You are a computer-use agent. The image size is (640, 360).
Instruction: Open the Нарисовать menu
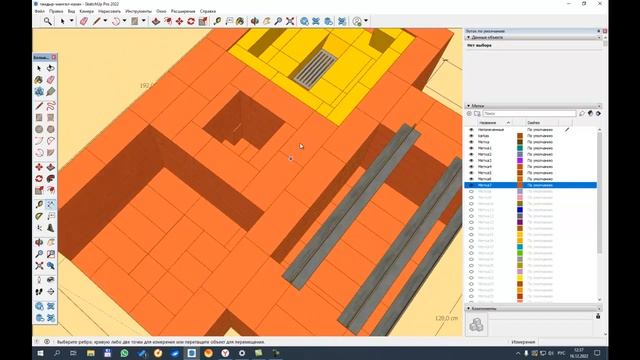(109, 11)
